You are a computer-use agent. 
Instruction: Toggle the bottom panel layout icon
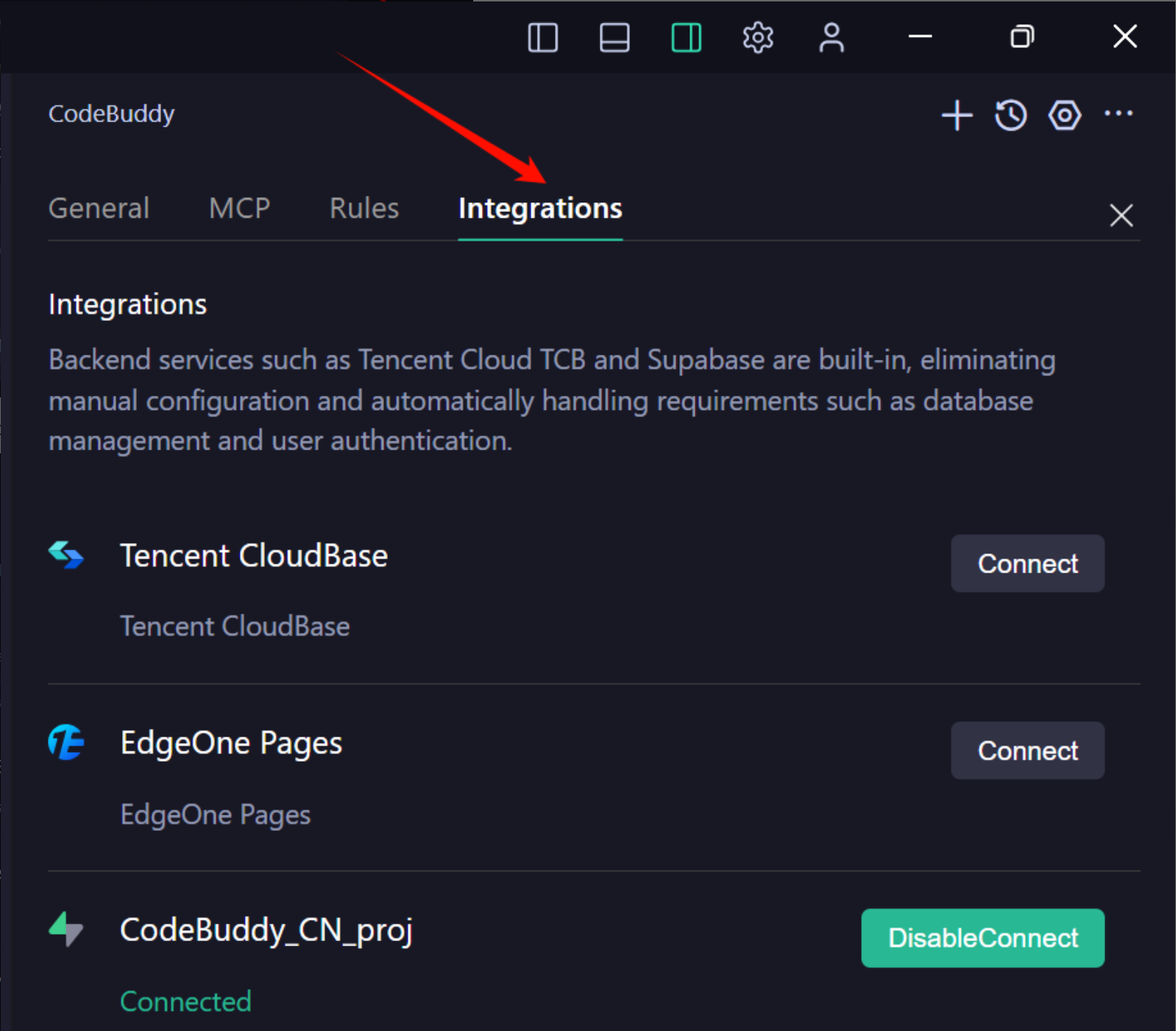coord(614,38)
